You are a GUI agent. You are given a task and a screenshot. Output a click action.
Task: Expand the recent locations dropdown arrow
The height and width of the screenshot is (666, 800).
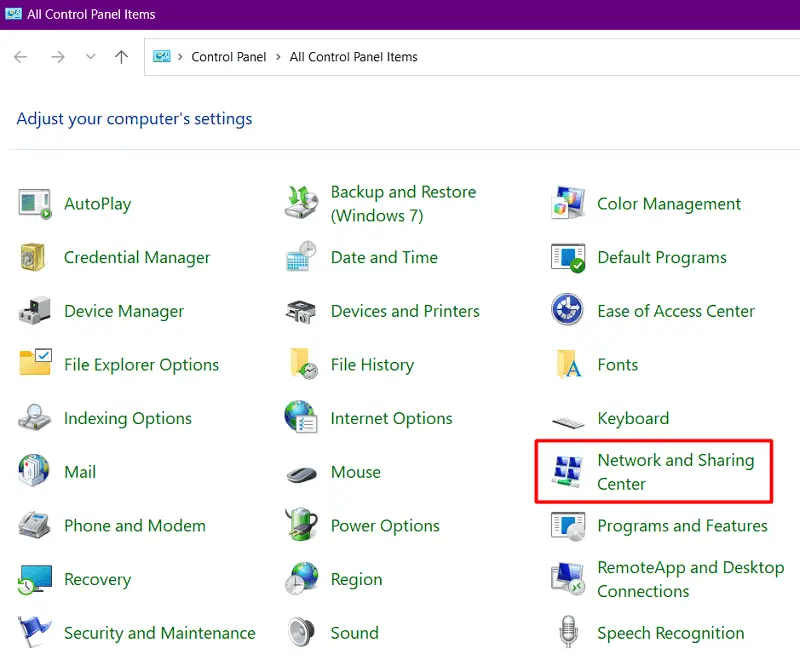91,57
